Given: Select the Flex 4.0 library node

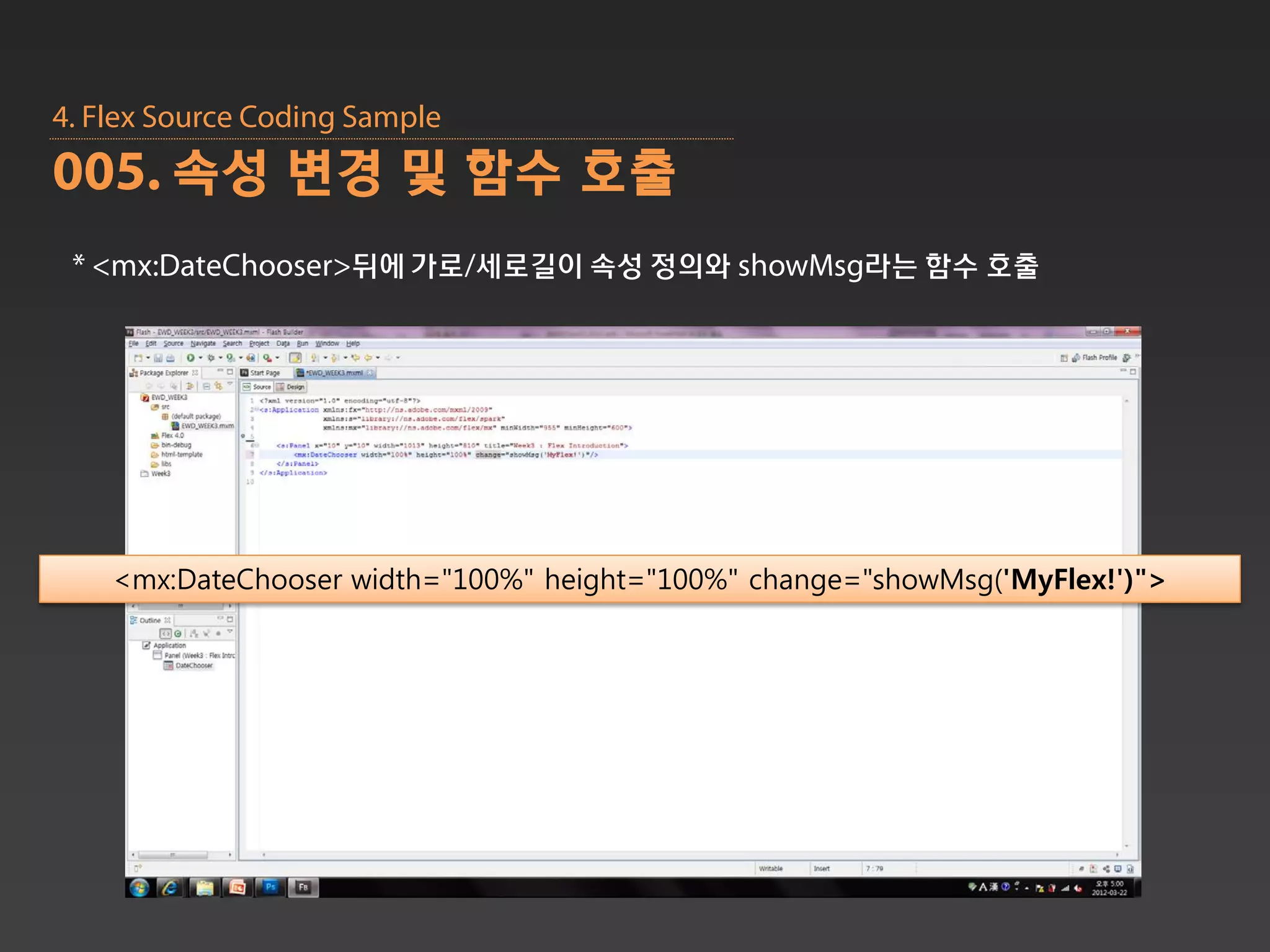Looking at the screenshot, I should click(x=167, y=435).
